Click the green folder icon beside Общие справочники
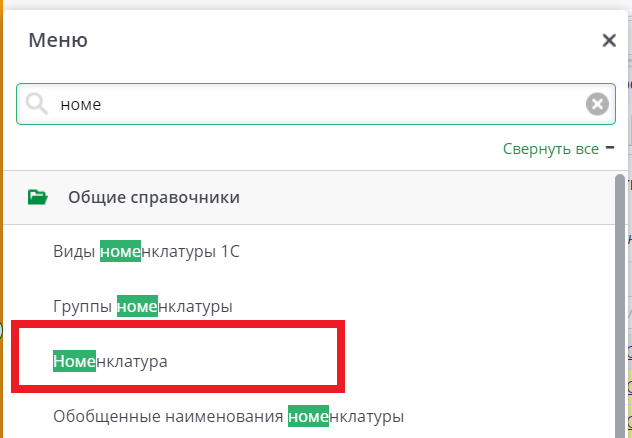 tap(38, 197)
